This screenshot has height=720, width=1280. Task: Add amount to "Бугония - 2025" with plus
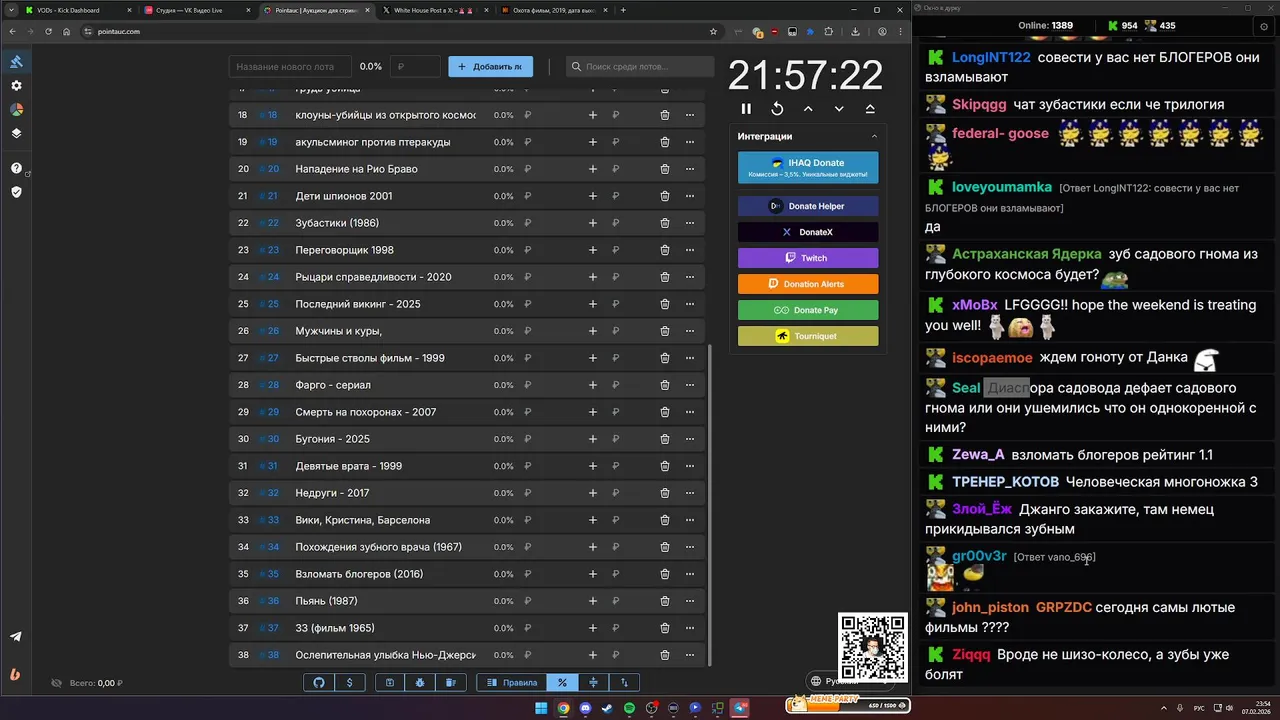tap(593, 439)
